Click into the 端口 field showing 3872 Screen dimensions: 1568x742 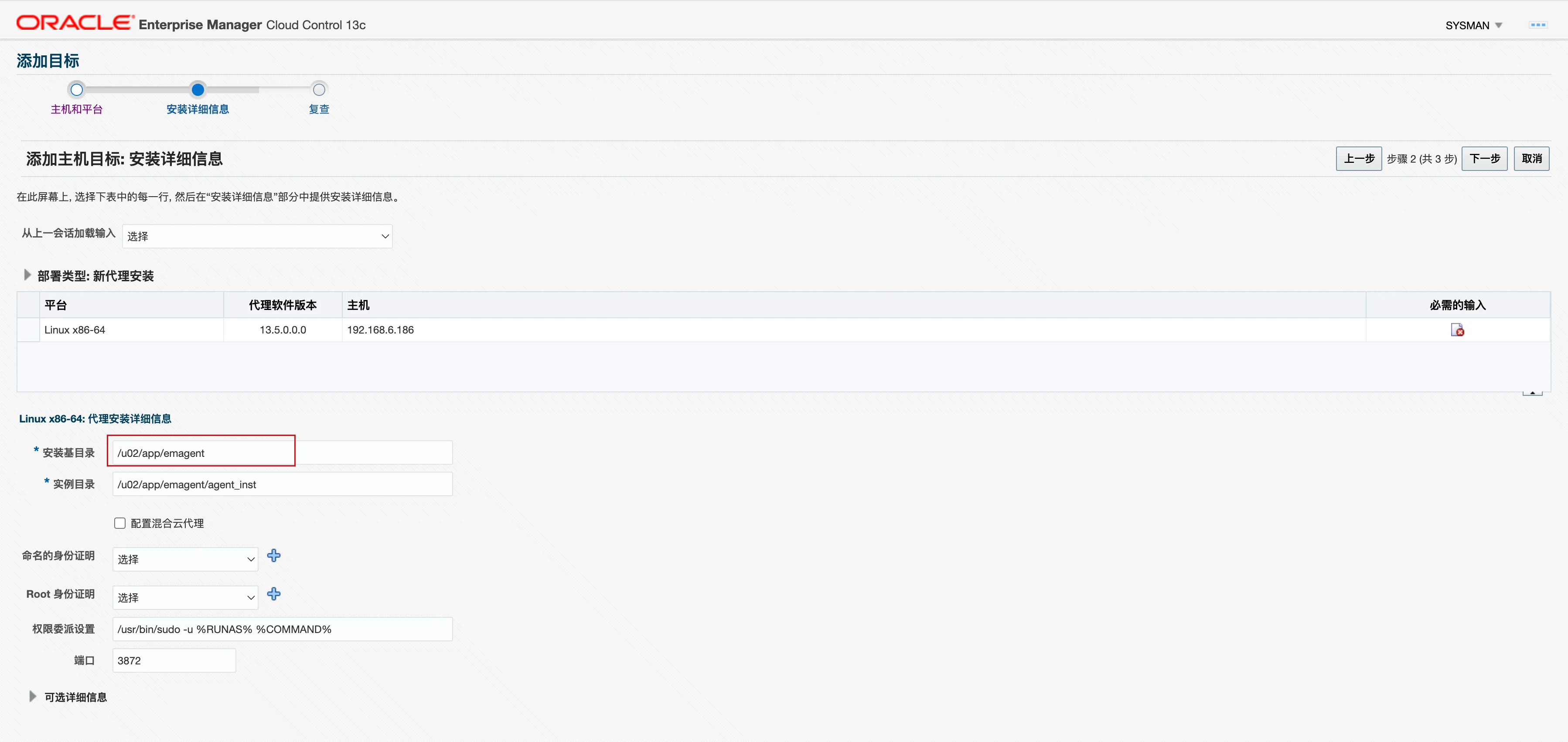point(174,660)
